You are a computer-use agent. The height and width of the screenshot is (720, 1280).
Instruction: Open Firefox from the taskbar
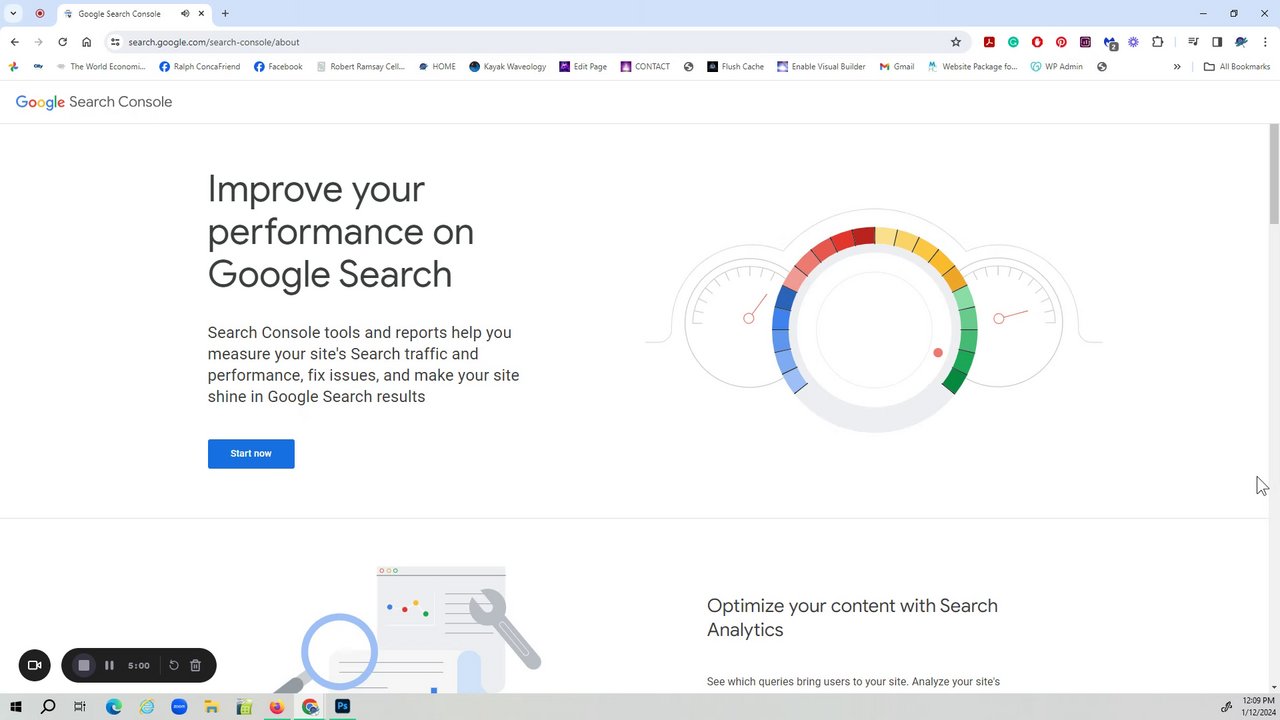click(x=277, y=706)
